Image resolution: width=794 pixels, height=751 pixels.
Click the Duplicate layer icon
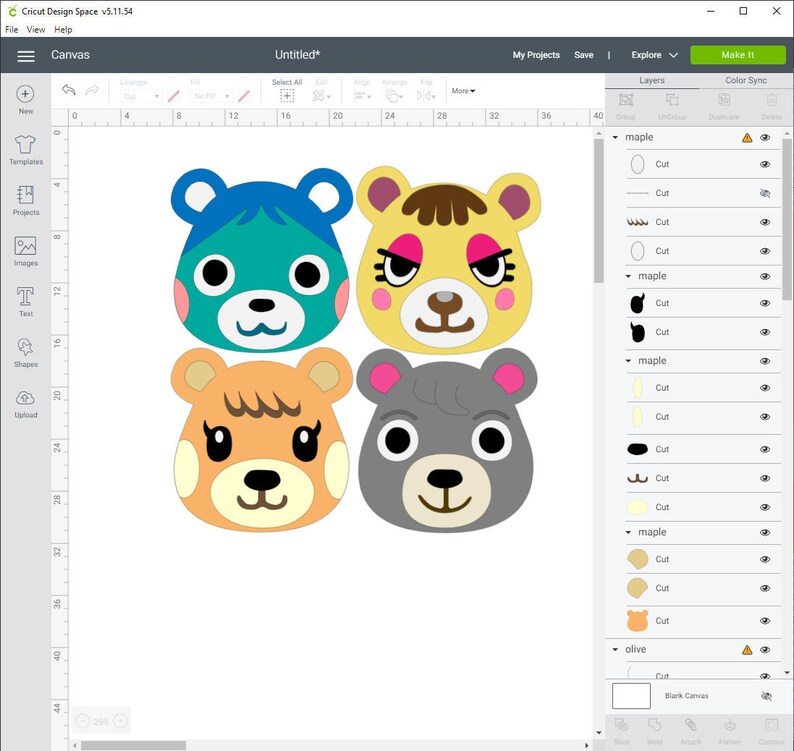point(724,100)
